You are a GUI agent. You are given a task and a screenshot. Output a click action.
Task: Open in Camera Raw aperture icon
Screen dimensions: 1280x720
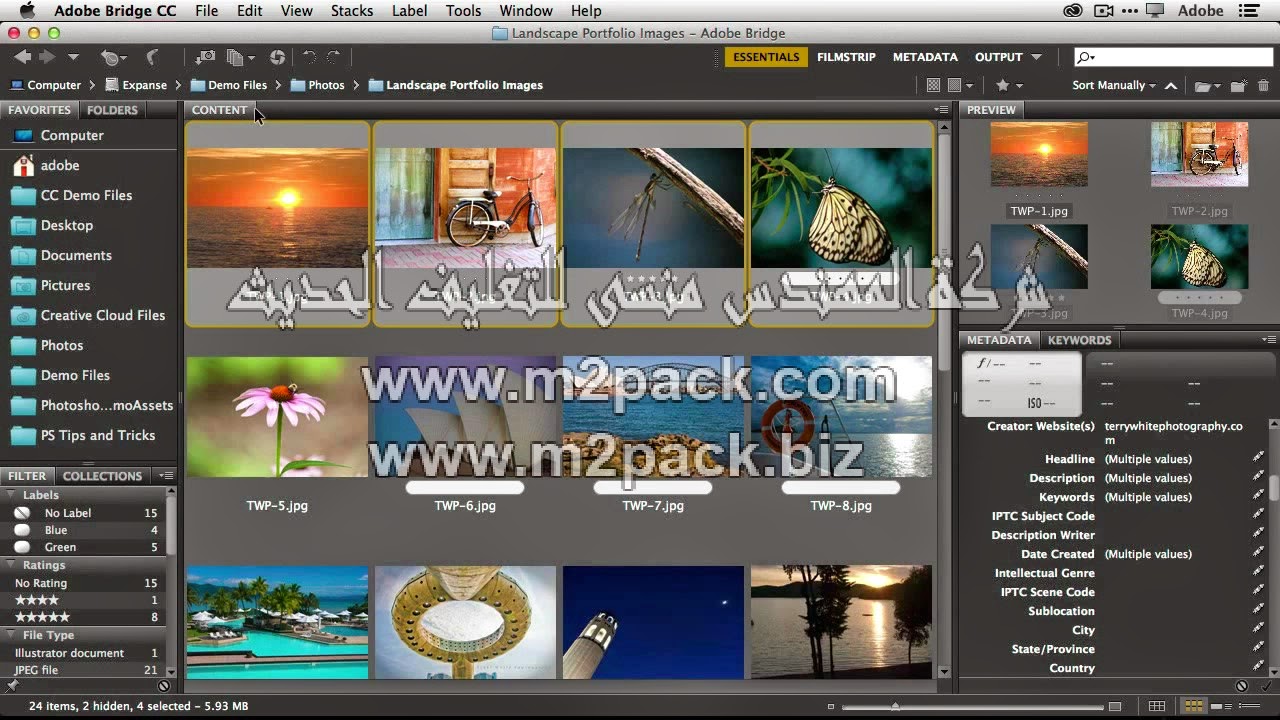point(278,58)
